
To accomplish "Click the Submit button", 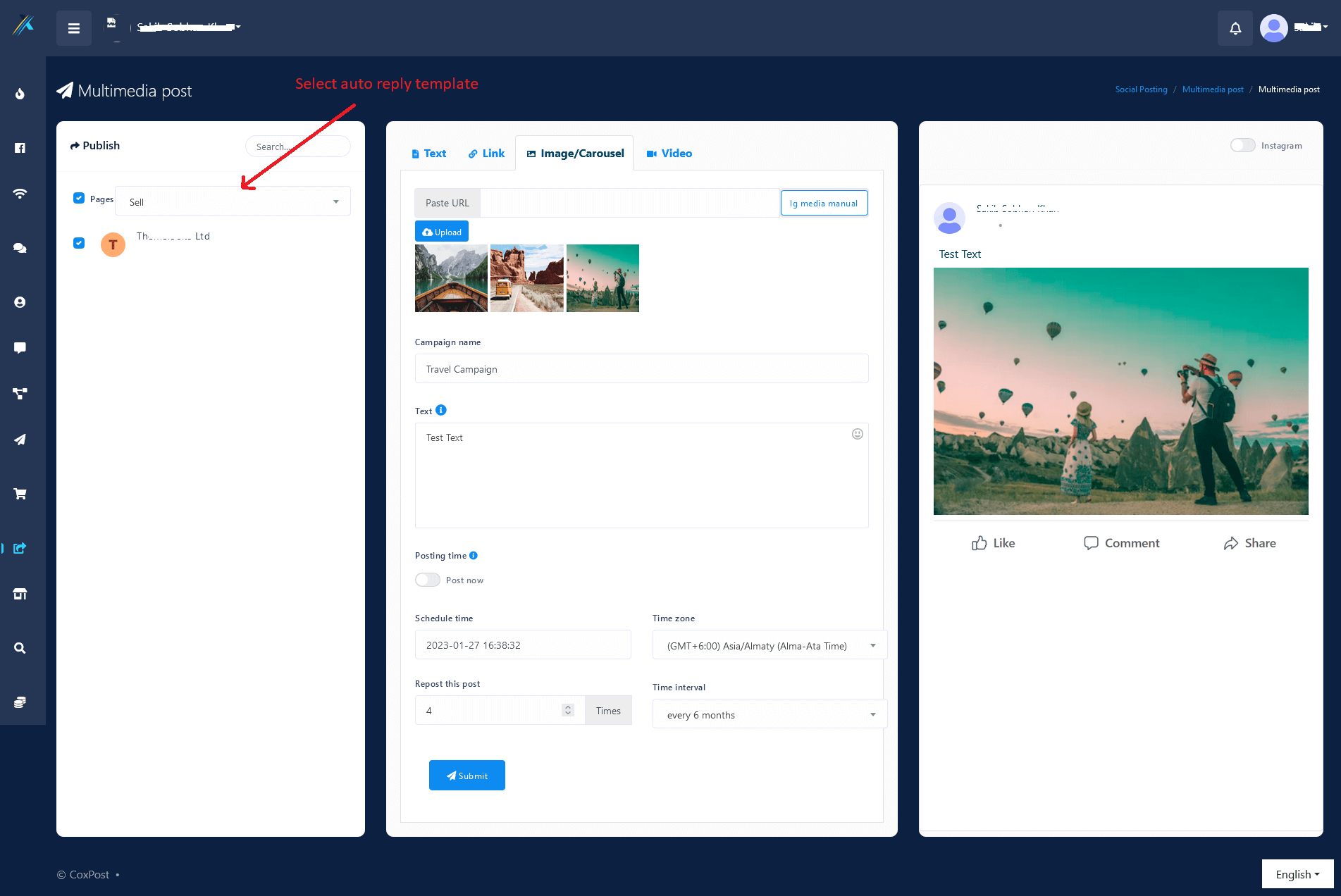I will [466, 776].
